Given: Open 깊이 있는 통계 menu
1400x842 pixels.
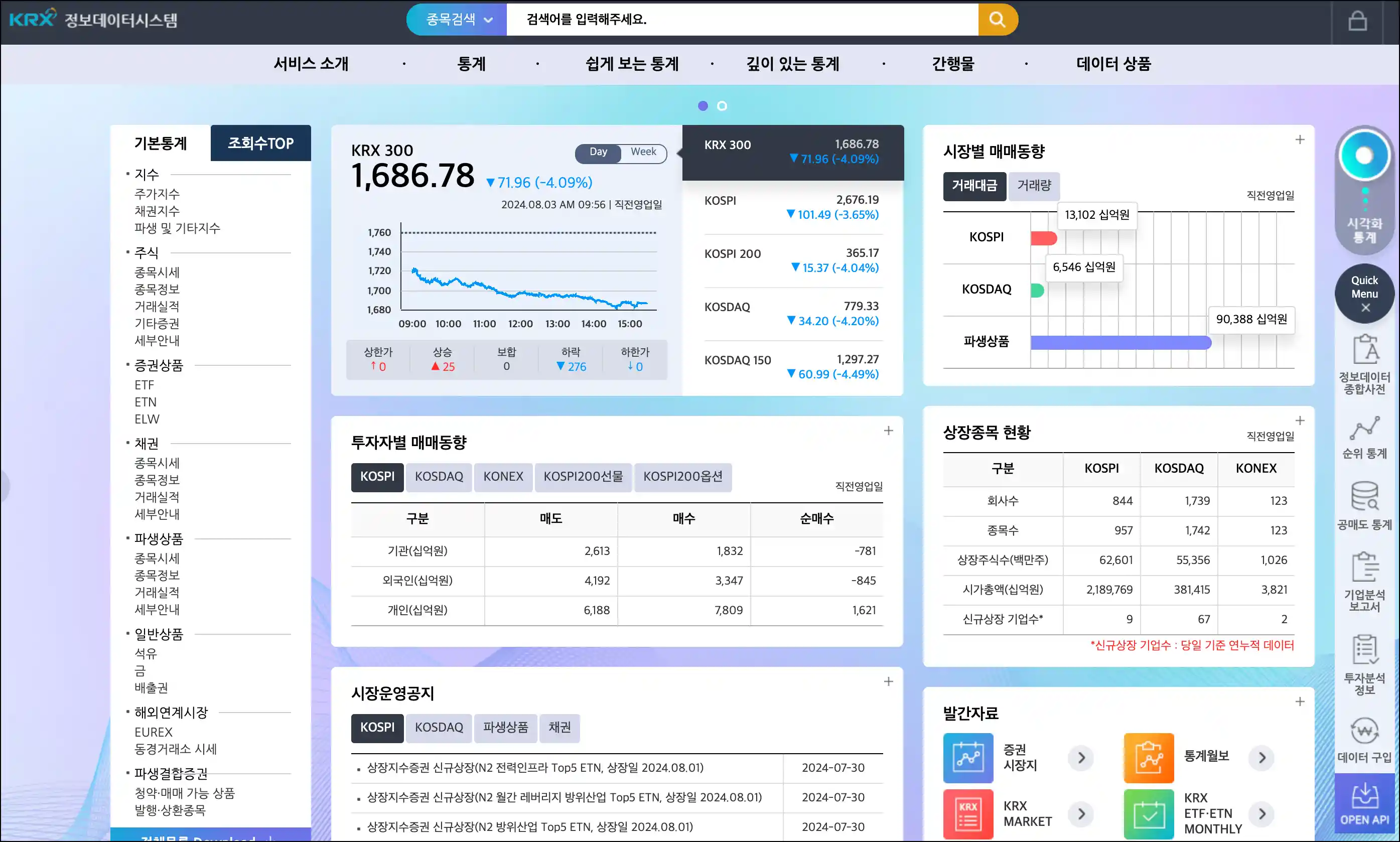Looking at the screenshot, I should 792,64.
